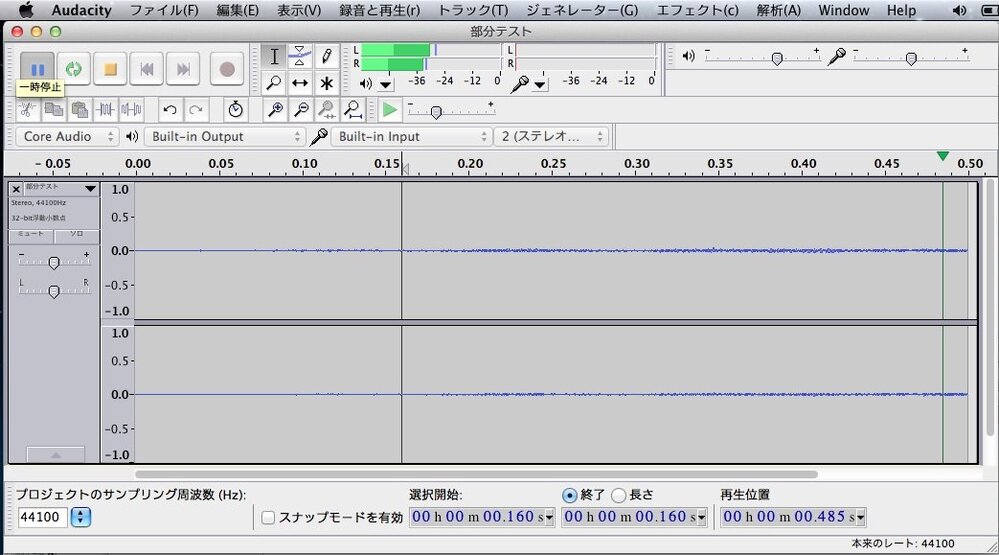Open the ファイル(F) menu
This screenshot has width=999, height=555.
164,10
